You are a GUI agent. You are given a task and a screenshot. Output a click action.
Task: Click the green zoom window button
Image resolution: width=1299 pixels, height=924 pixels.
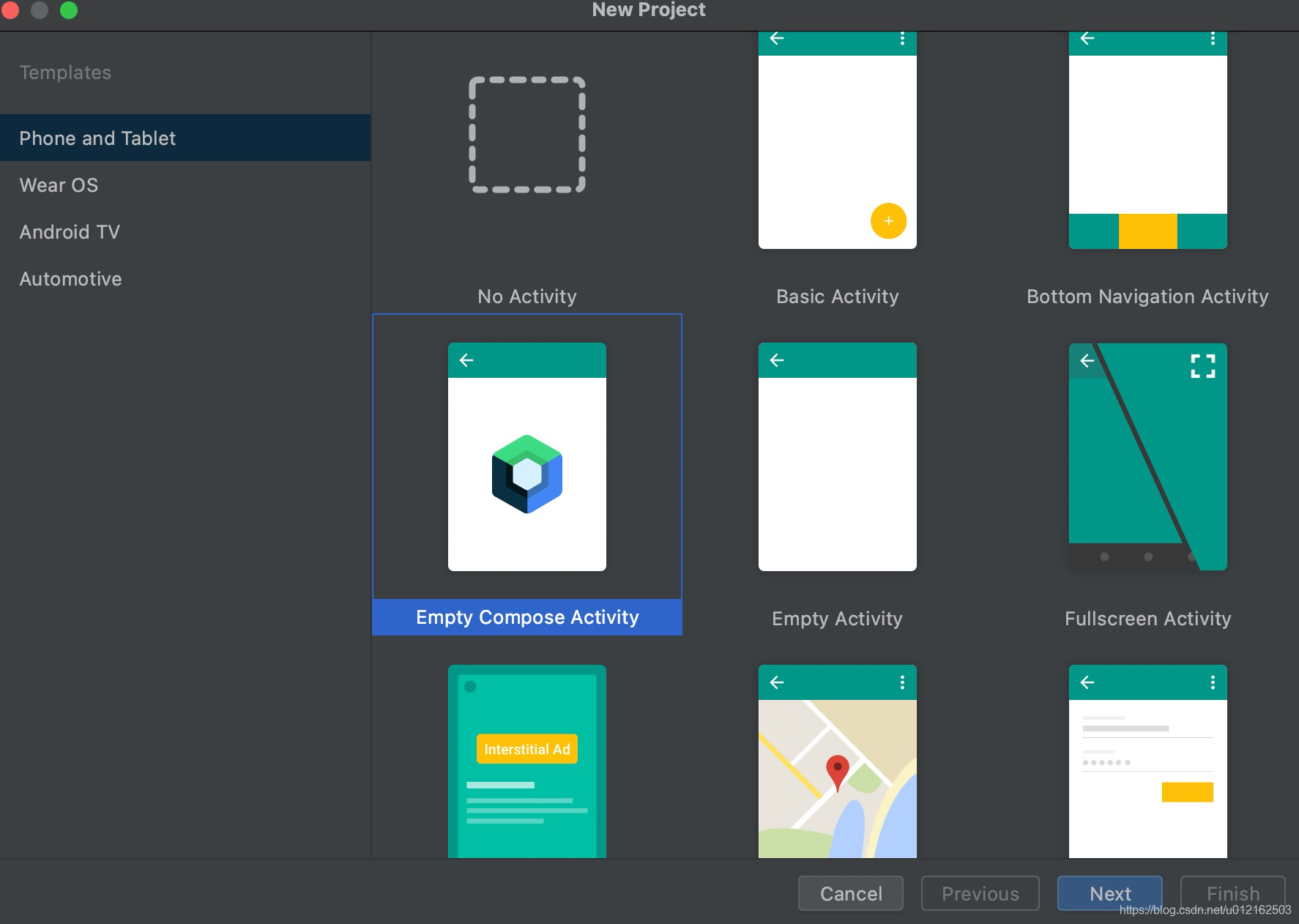point(69,10)
